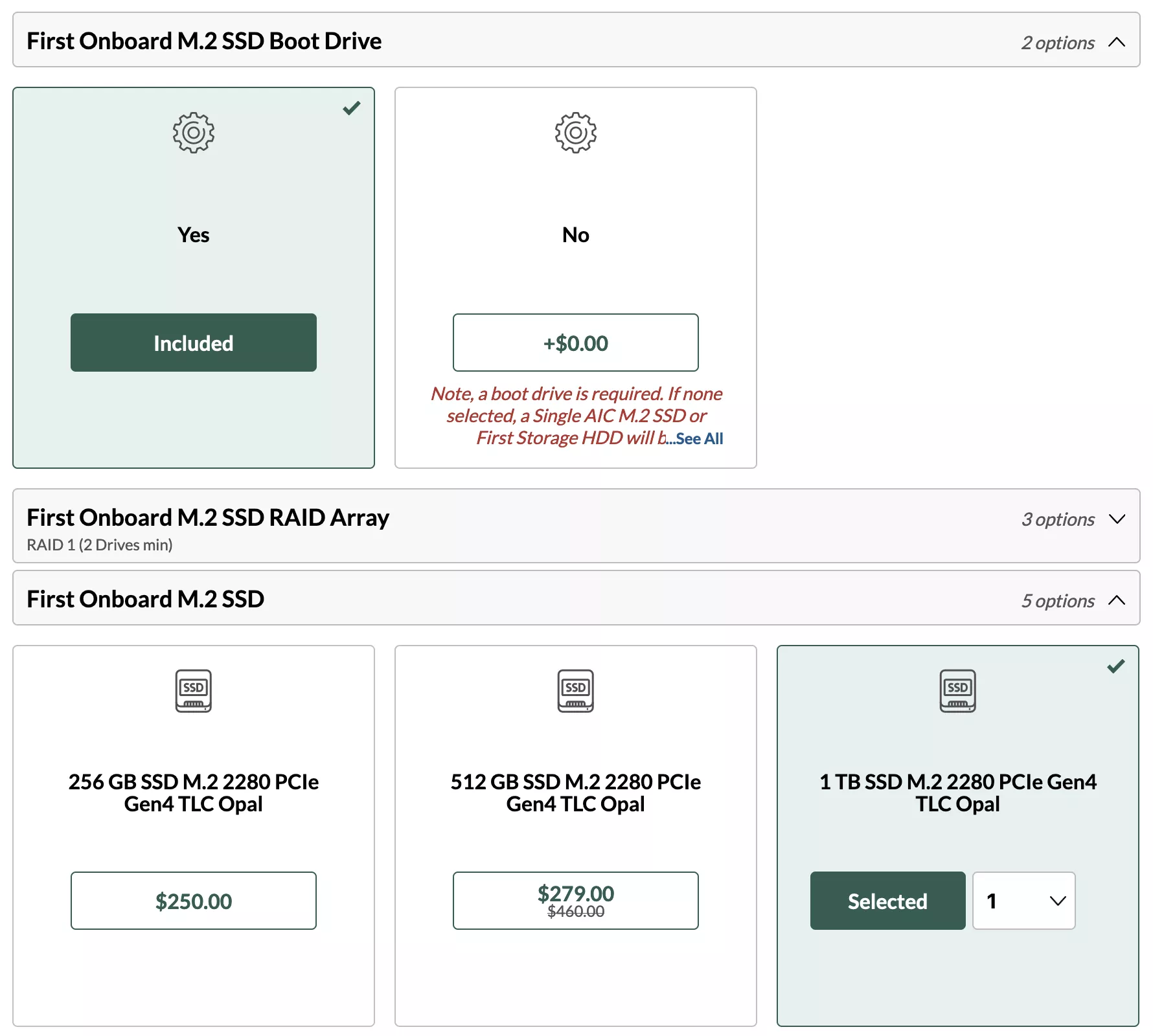Click the 'First Onboard M.2 SSD Boot Drive' heading
Viewport: 1153px width, 1036px height.
204,41
